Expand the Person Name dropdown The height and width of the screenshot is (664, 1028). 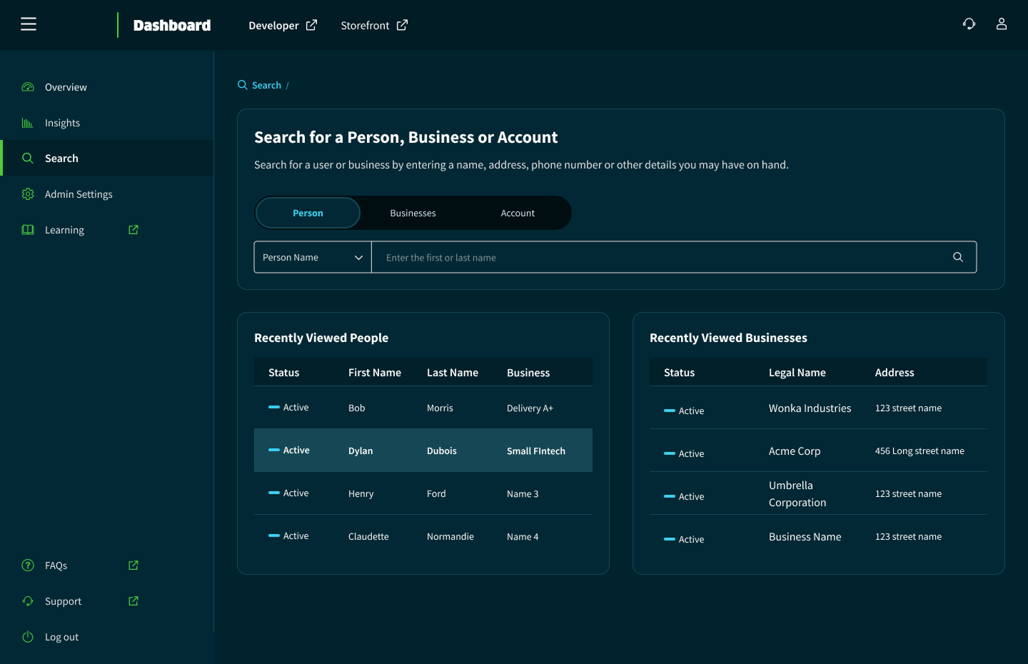click(312, 257)
